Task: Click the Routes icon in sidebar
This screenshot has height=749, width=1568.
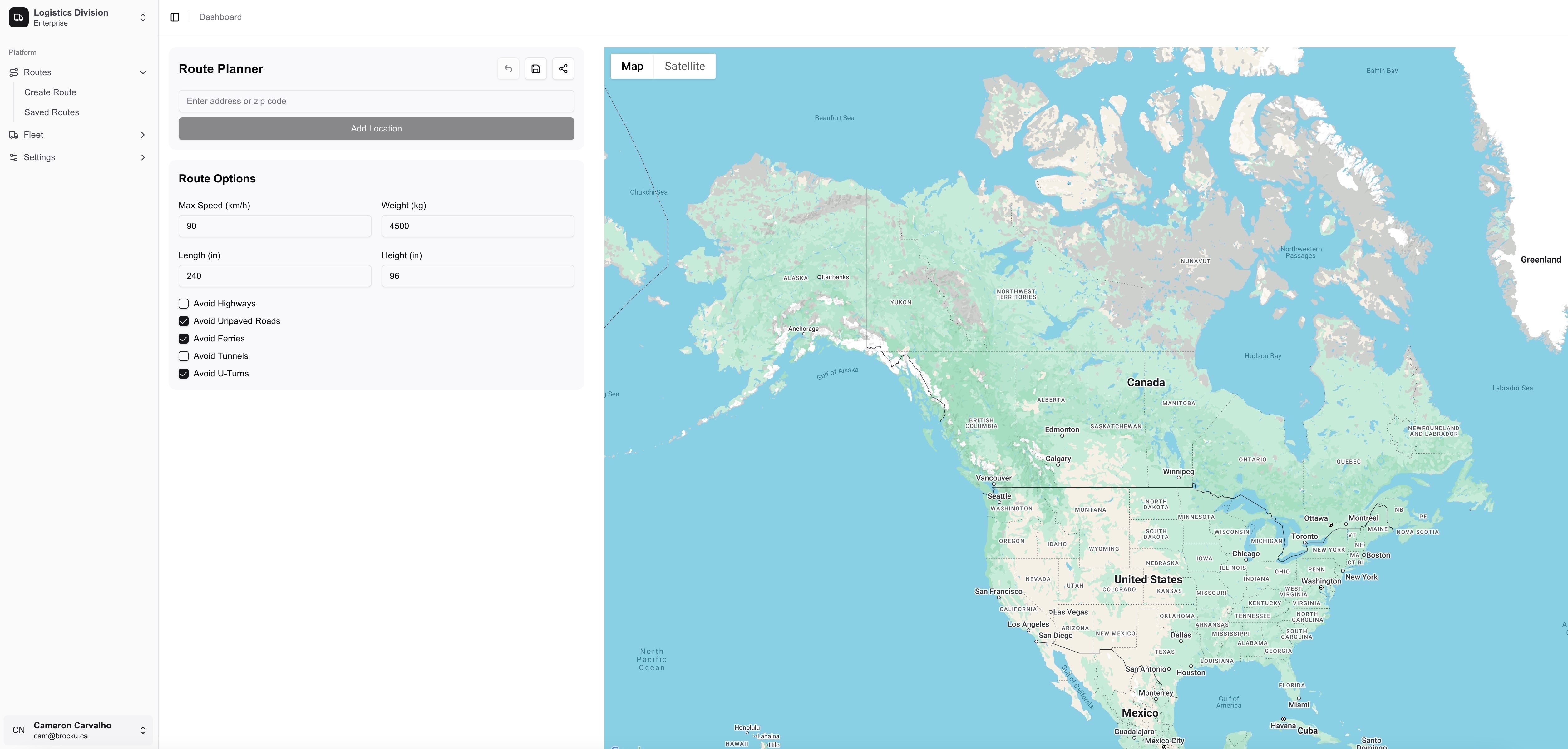Action: click(x=13, y=72)
